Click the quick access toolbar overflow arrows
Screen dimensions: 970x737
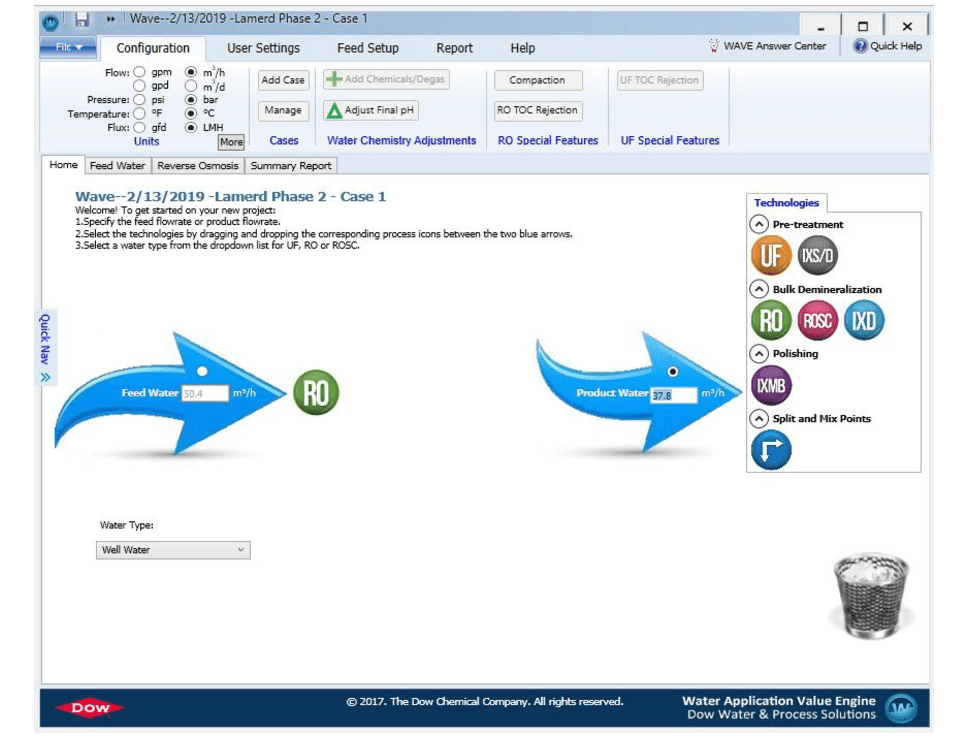111,19
